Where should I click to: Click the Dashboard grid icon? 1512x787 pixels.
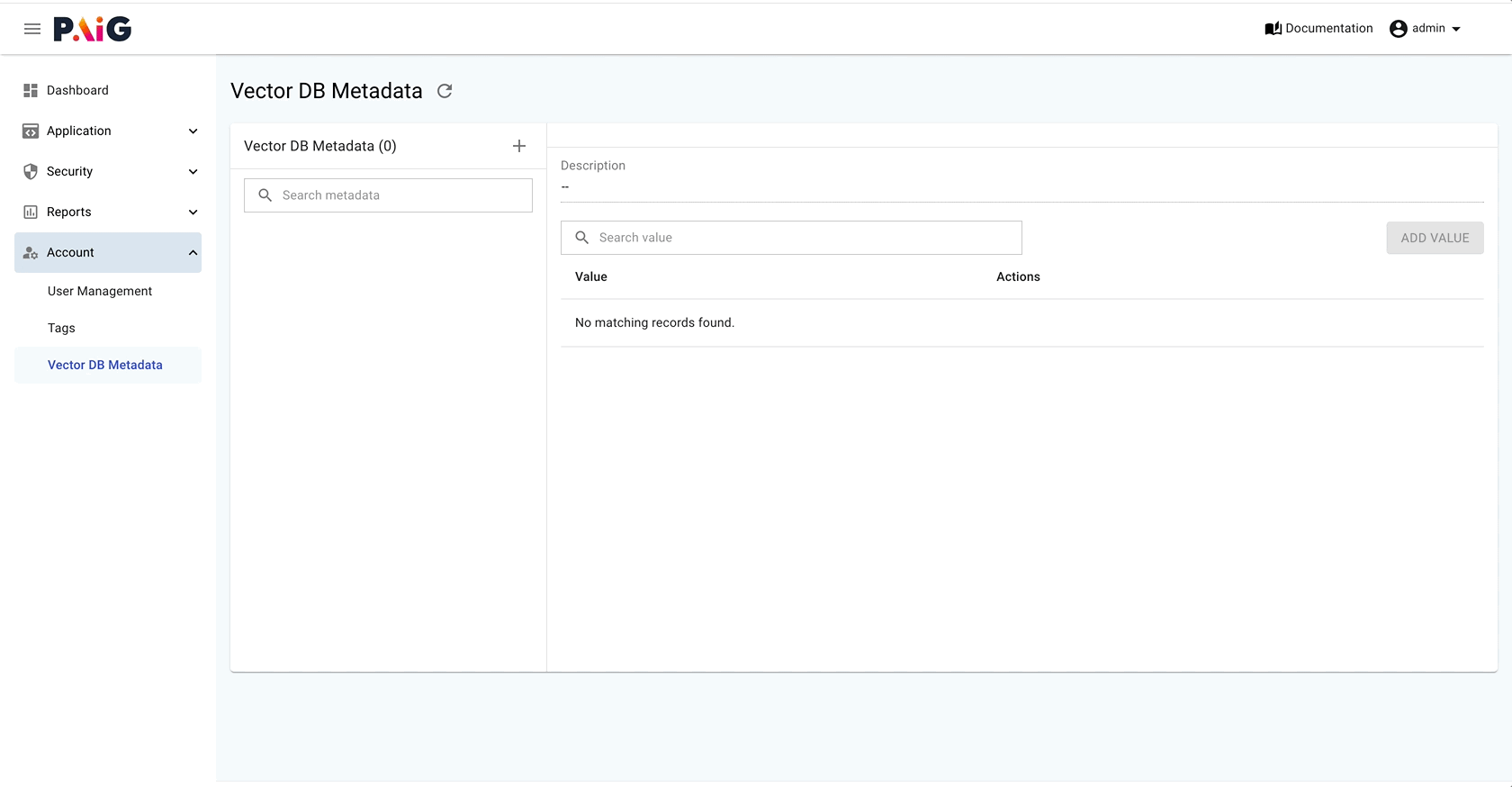(x=31, y=90)
